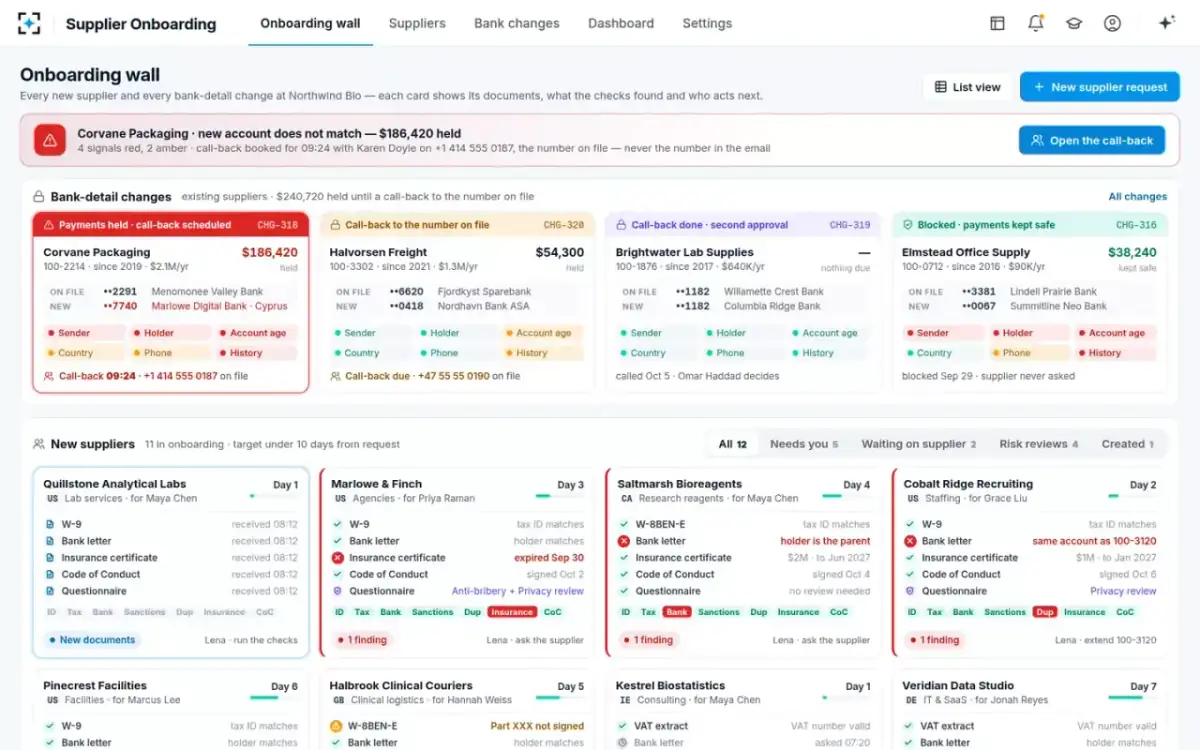Click the clock icon on Kestrel Bank letter
The height and width of the screenshot is (750, 1200).
(622, 743)
